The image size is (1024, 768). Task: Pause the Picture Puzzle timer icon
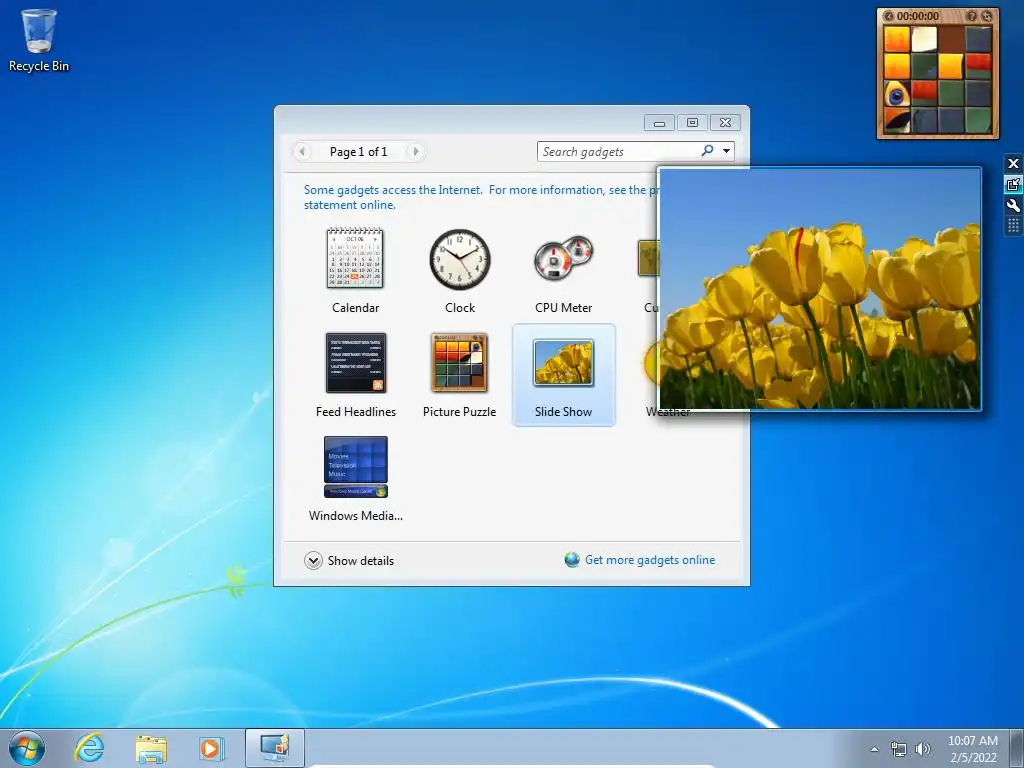888,16
